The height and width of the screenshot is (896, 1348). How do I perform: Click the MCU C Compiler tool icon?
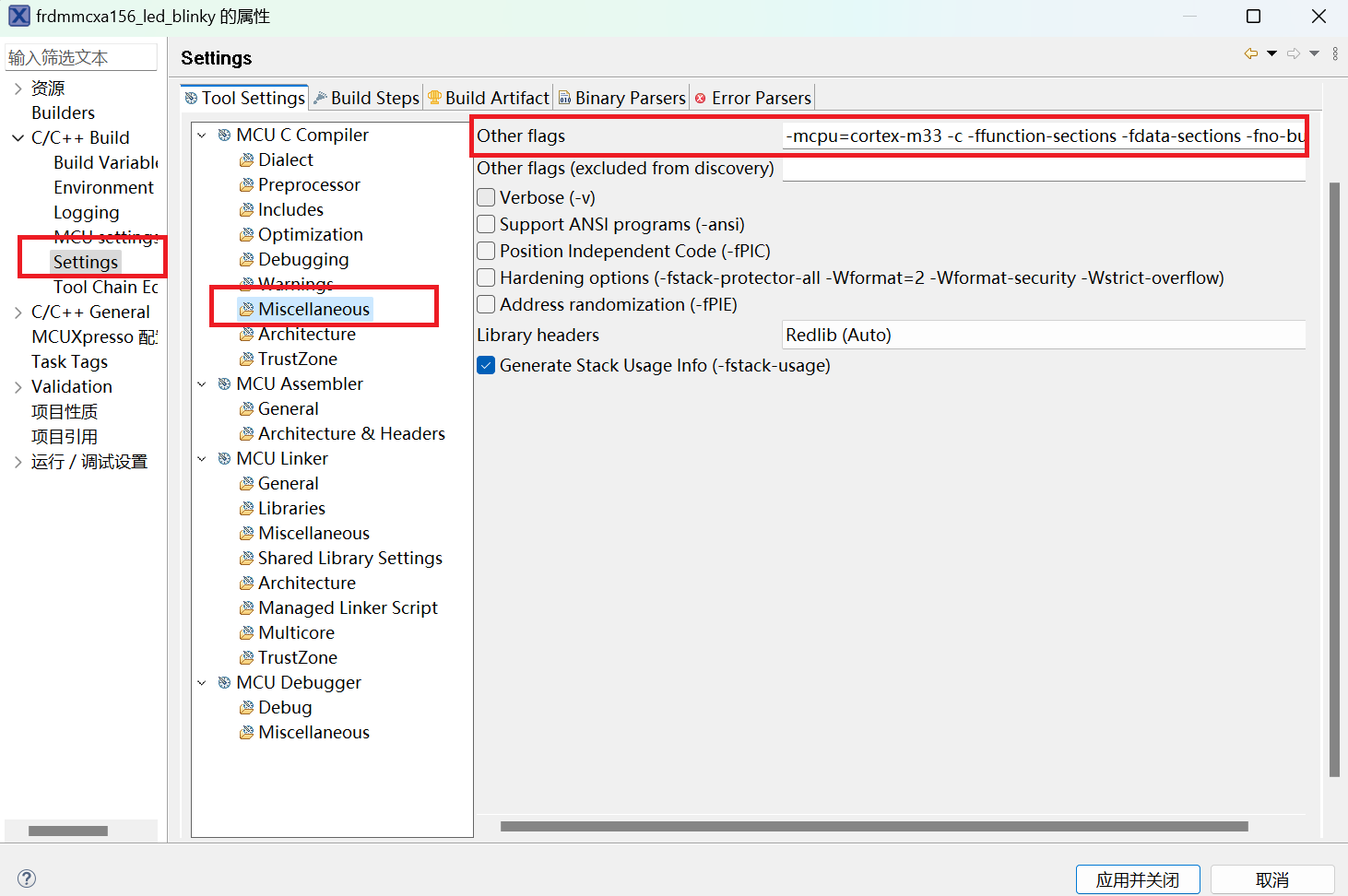point(224,134)
